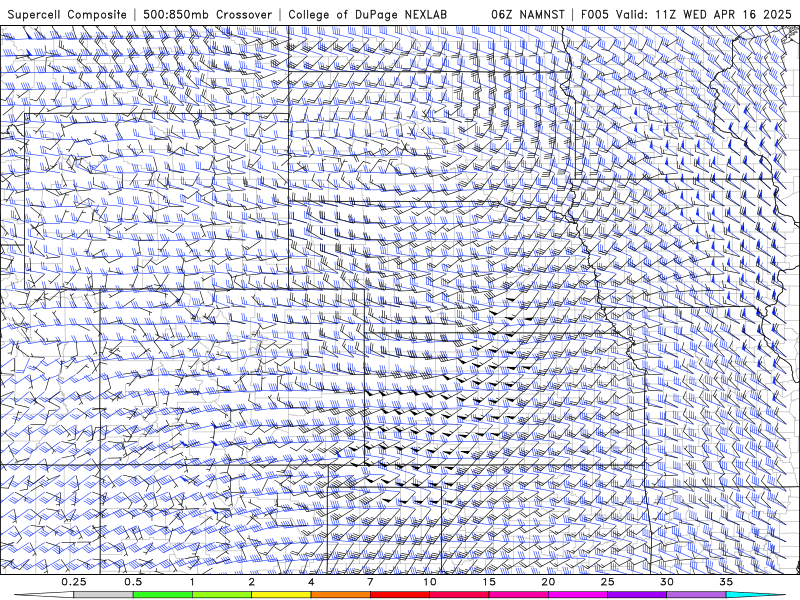Click the 'Supercell Composite' title text
Screen dimensions: 800x600
click(x=67, y=14)
